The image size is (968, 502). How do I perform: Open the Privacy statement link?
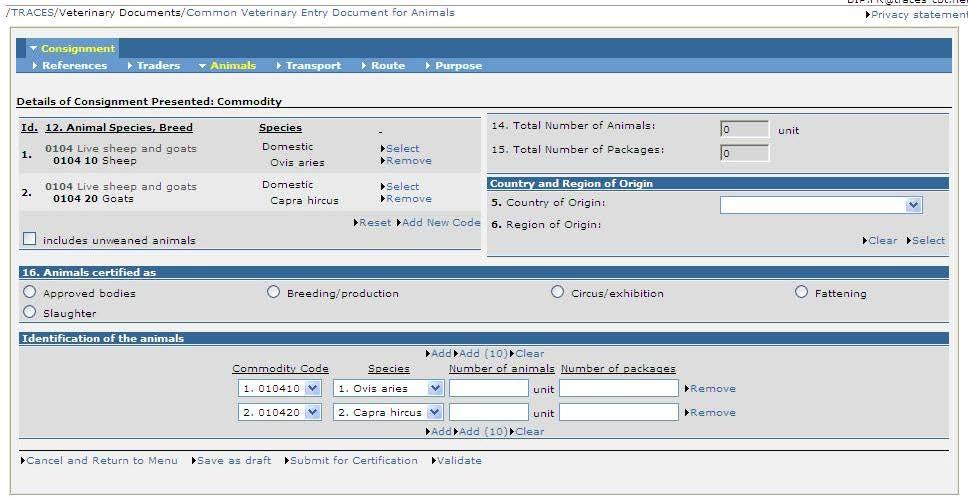click(x=919, y=14)
